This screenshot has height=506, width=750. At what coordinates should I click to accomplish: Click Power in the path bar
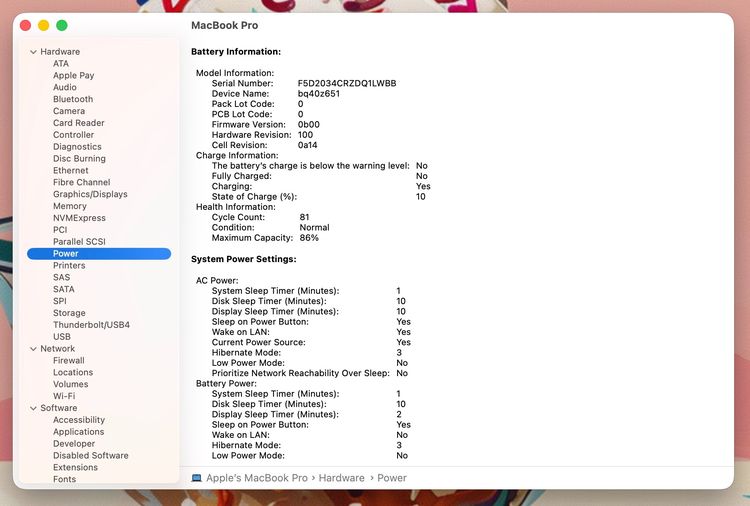(x=392, y=478)
